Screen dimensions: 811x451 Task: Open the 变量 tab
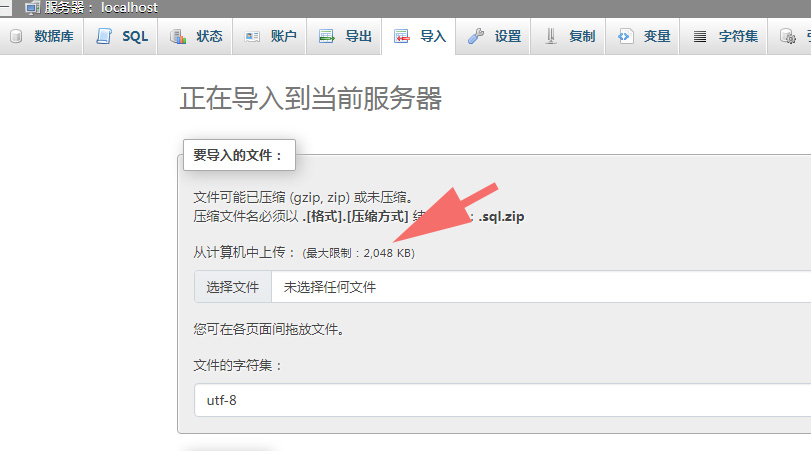pyautogui.click(x=642, y=36)
